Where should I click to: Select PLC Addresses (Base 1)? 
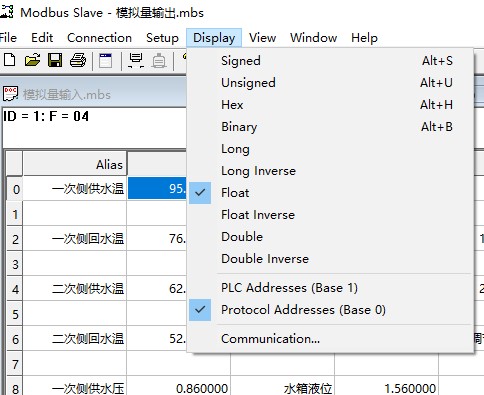(330, 288)
